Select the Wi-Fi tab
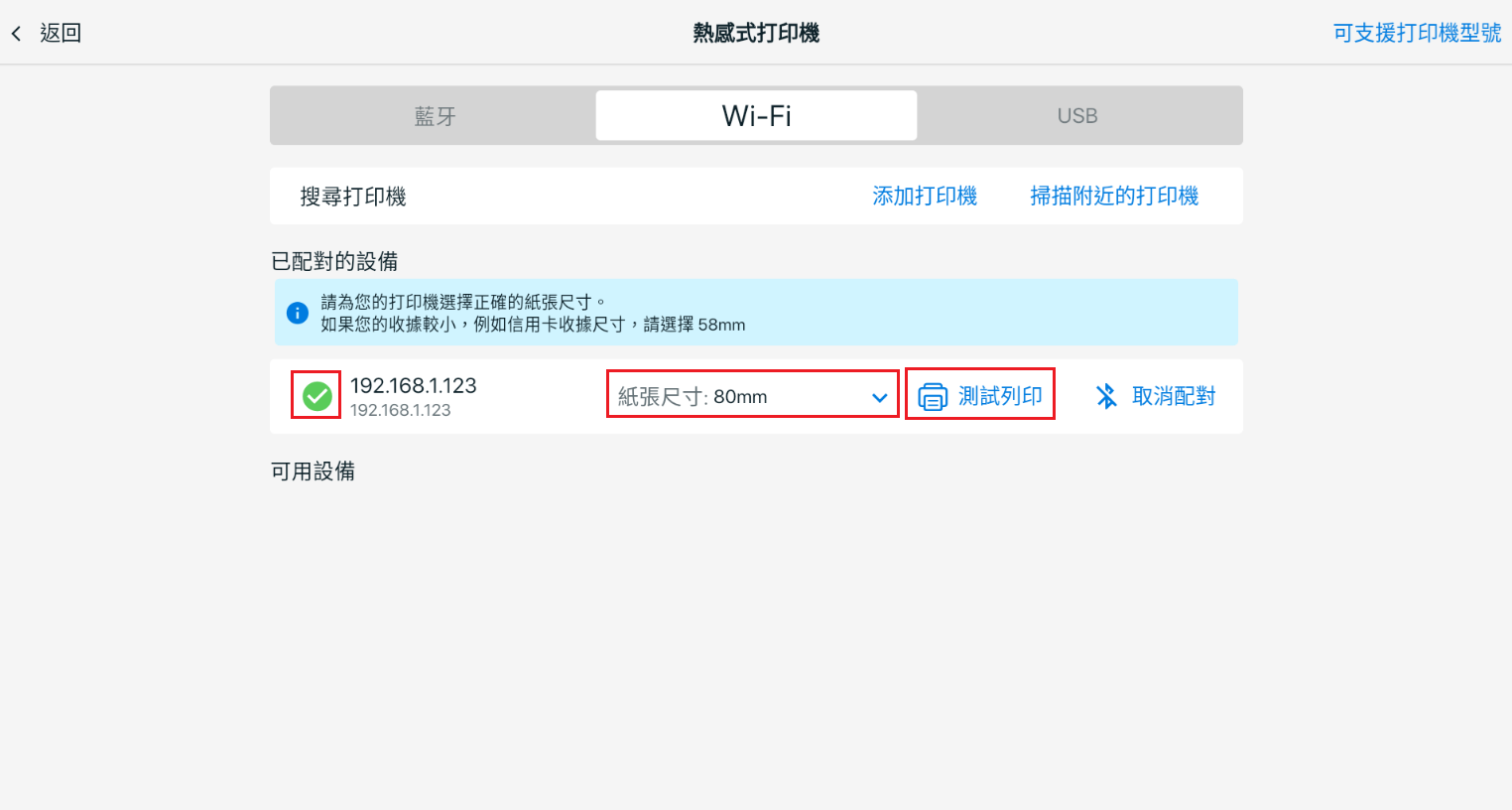This screenshot has height=810, width=1512. [756, 116]
